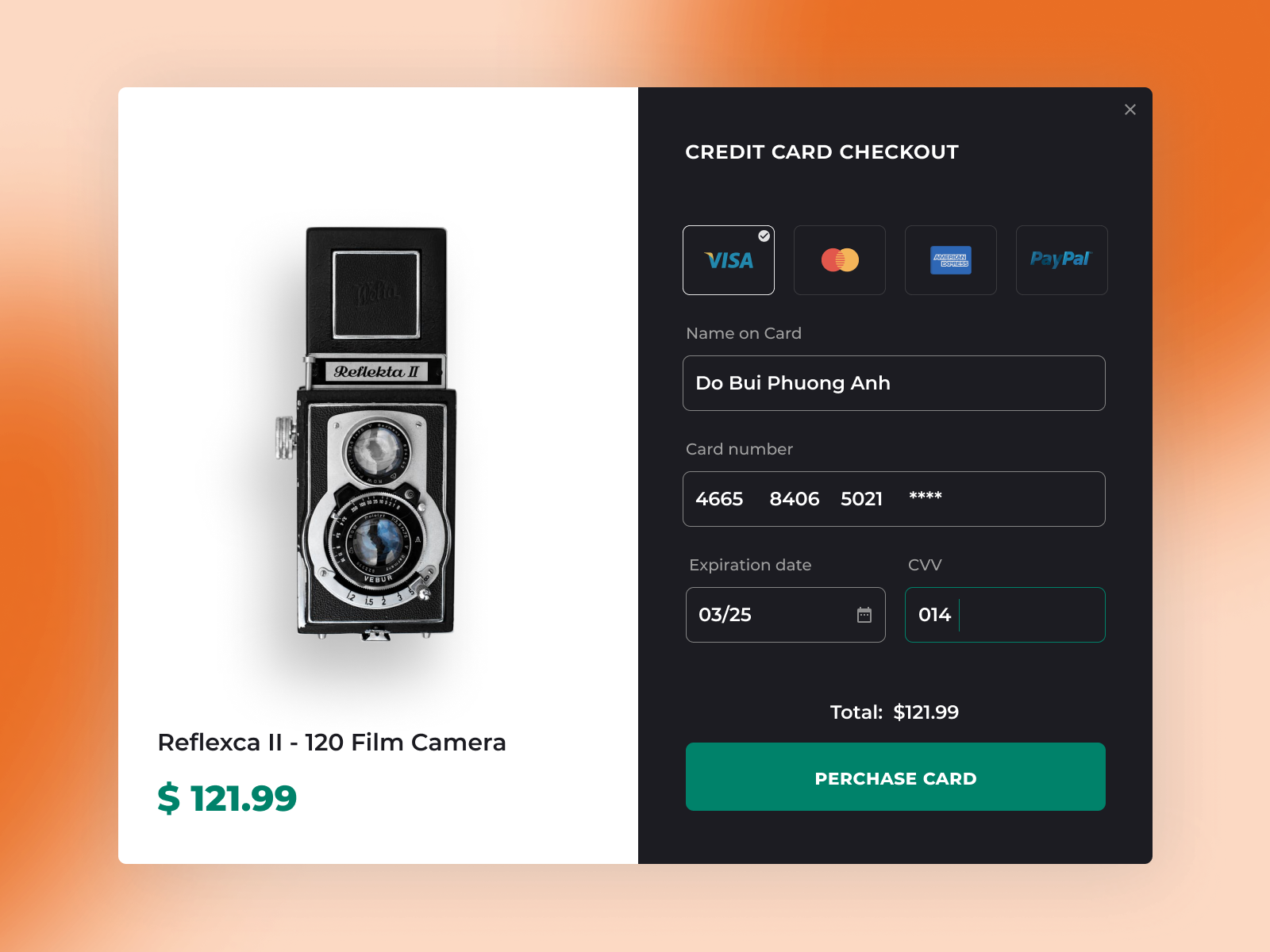This screenshot has height=952, width=1270.
Task: Switch selection to the PayPal tile
Action: coord(1061,260)
